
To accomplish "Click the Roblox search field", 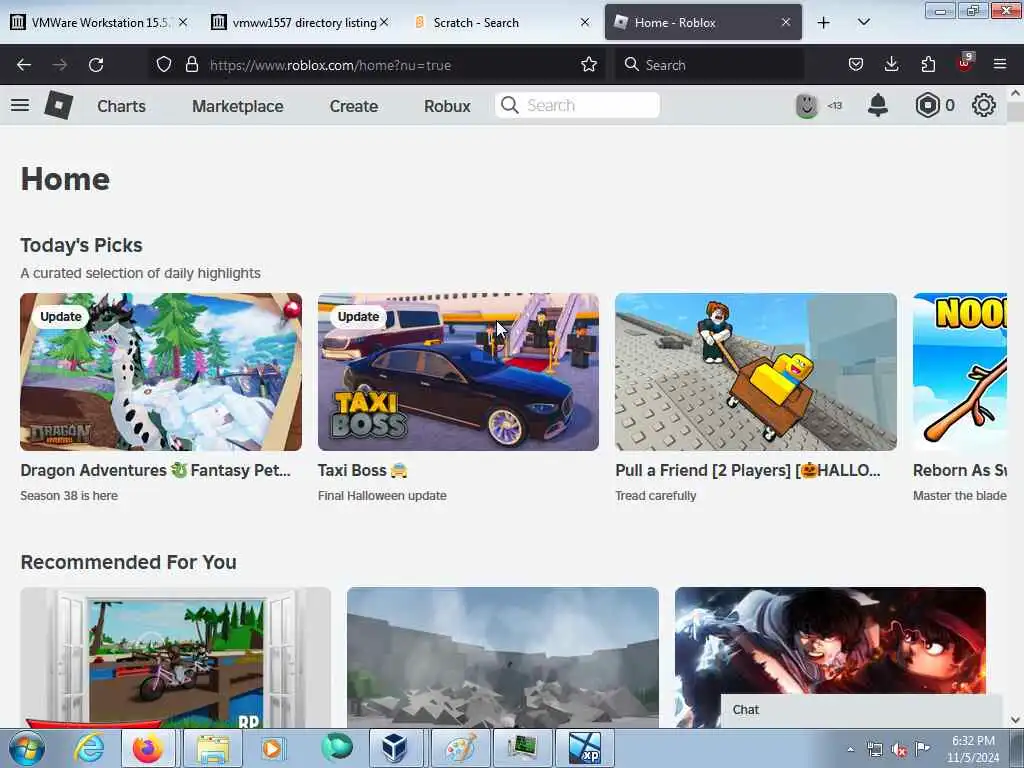I will (x=577, y=105).
